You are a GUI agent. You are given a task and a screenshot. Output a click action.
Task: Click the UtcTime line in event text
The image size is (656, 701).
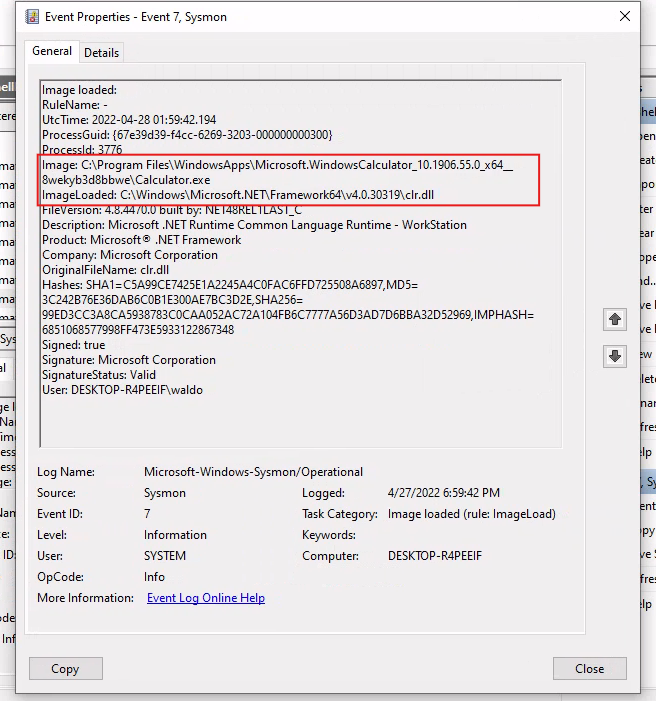pyautogui.click(x=129, y=120)
